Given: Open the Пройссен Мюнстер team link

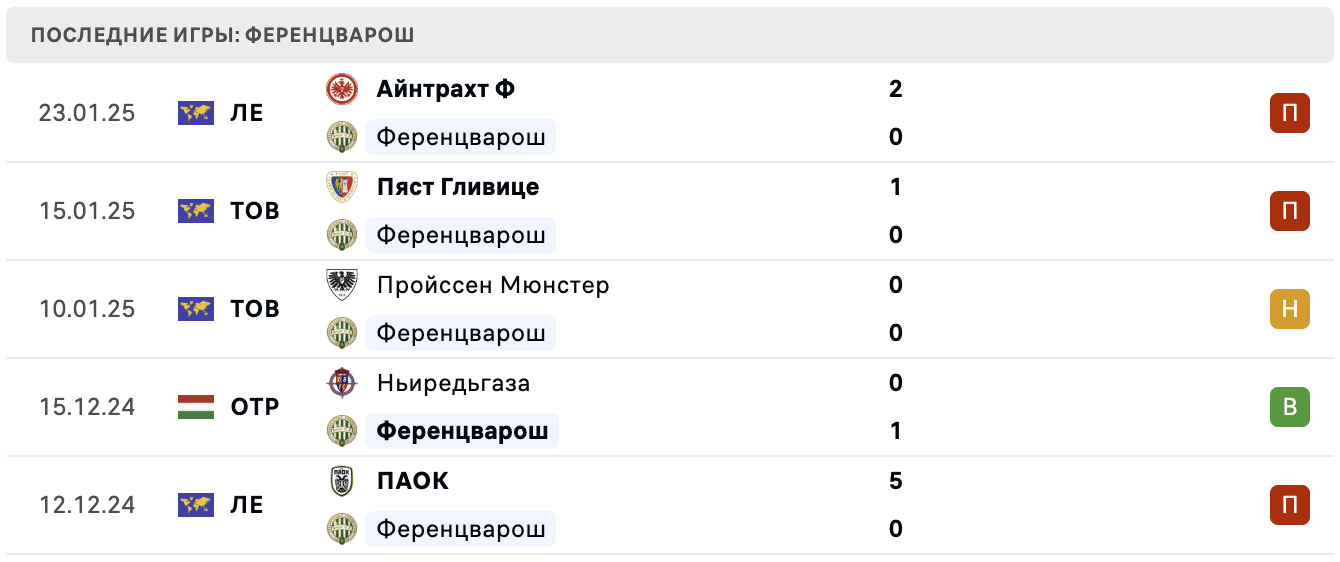Looking at the screenshot, I should [493, 285].
